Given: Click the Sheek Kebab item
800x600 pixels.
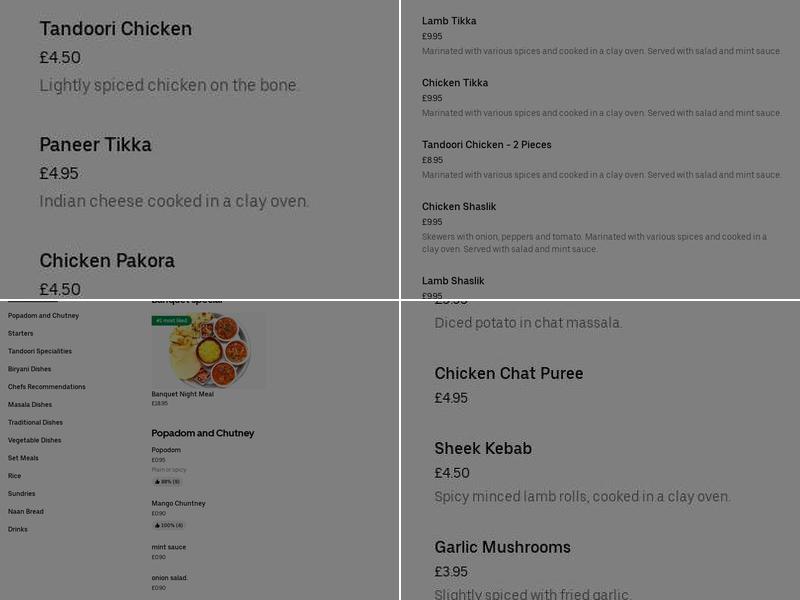Looking at the screenshot, I should (x=483, y=448).
